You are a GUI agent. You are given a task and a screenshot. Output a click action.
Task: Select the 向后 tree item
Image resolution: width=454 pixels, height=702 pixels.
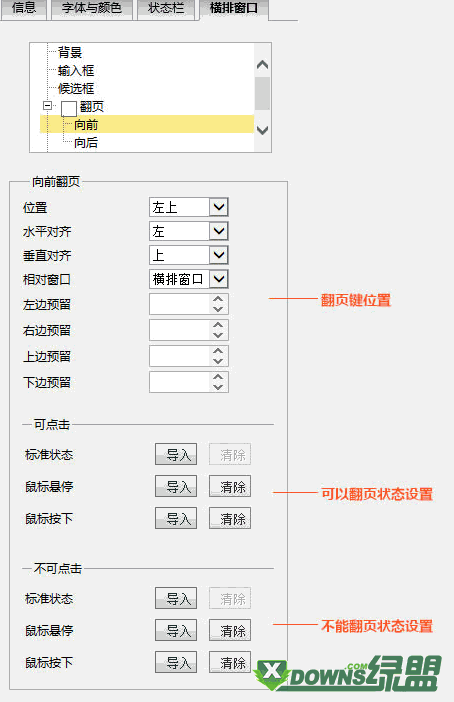(x=86, y=142)
